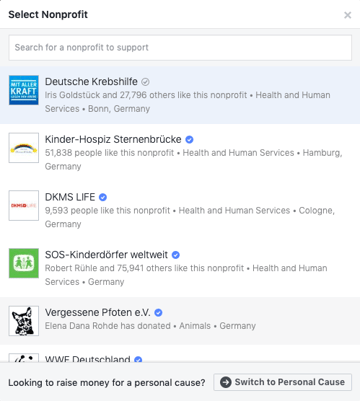Image resolution: width=360 pixels, height=401 pixels.
Task: Choose Vergessene Pfoten e.V. nonprofit
Action: coord(180,321)
